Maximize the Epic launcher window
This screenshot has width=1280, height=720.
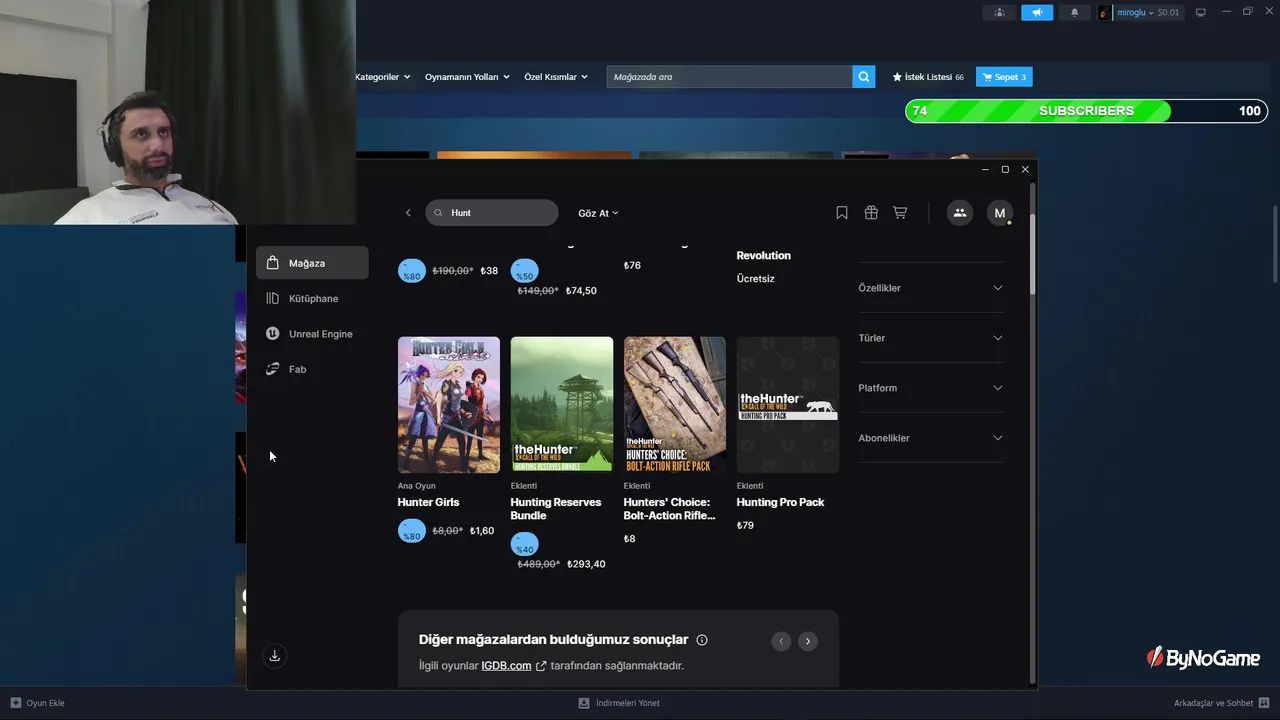(x=1005, y=170)
